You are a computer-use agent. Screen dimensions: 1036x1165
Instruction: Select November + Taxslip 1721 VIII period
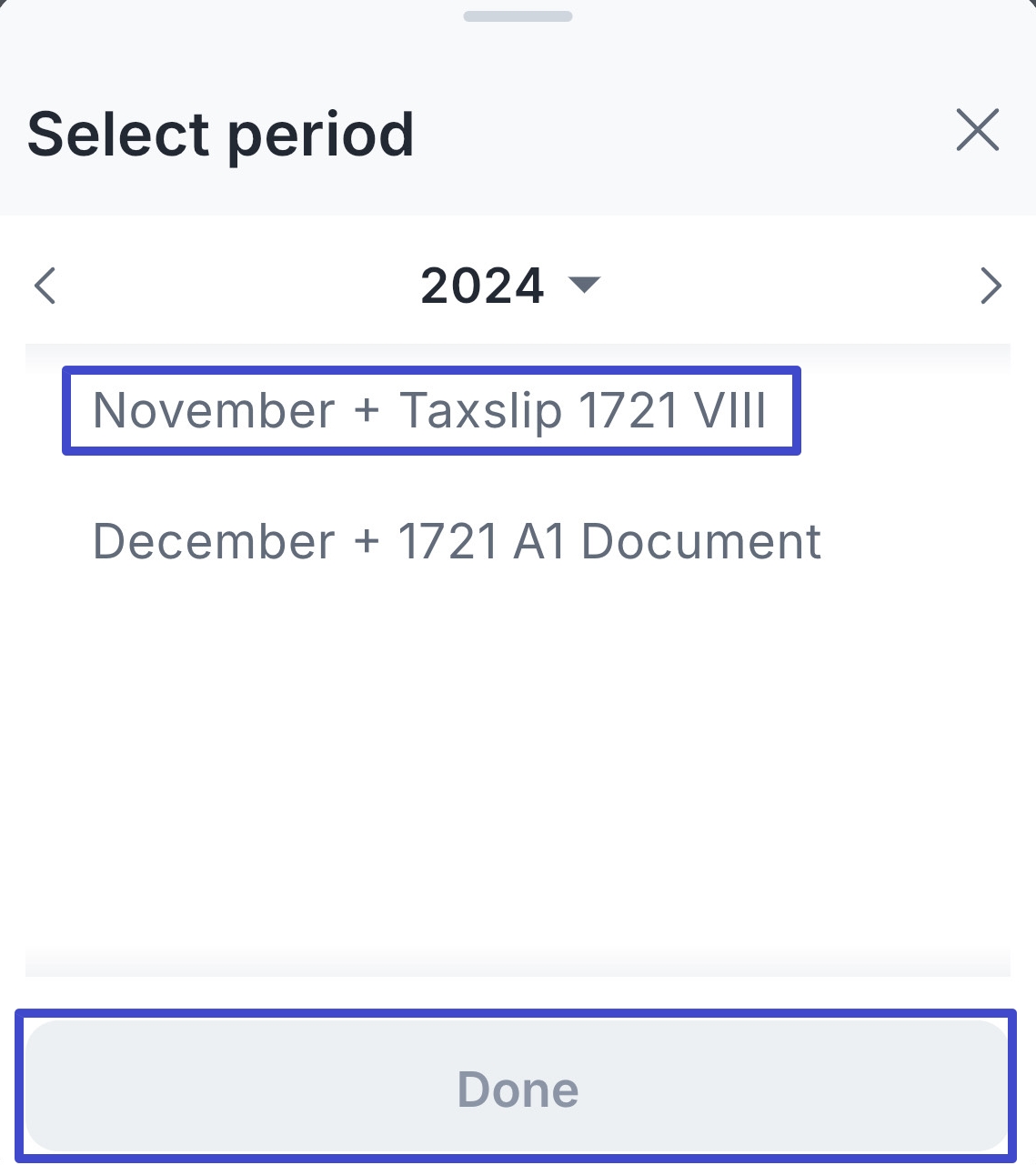click(x=431, y=410)
